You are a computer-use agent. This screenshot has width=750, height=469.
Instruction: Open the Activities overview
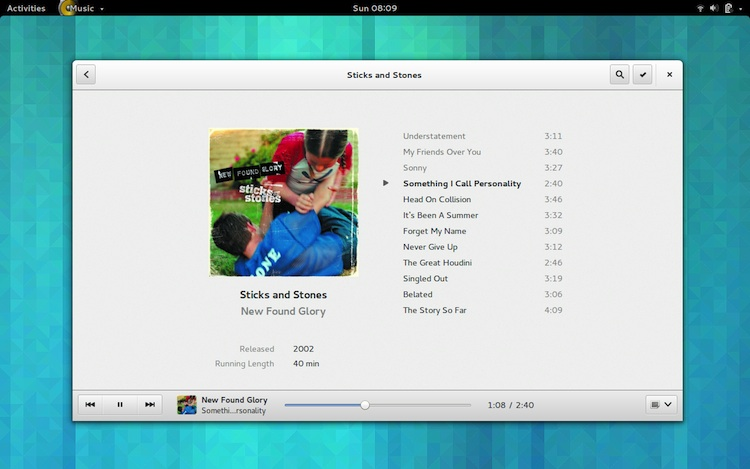(x=26, y=8)
